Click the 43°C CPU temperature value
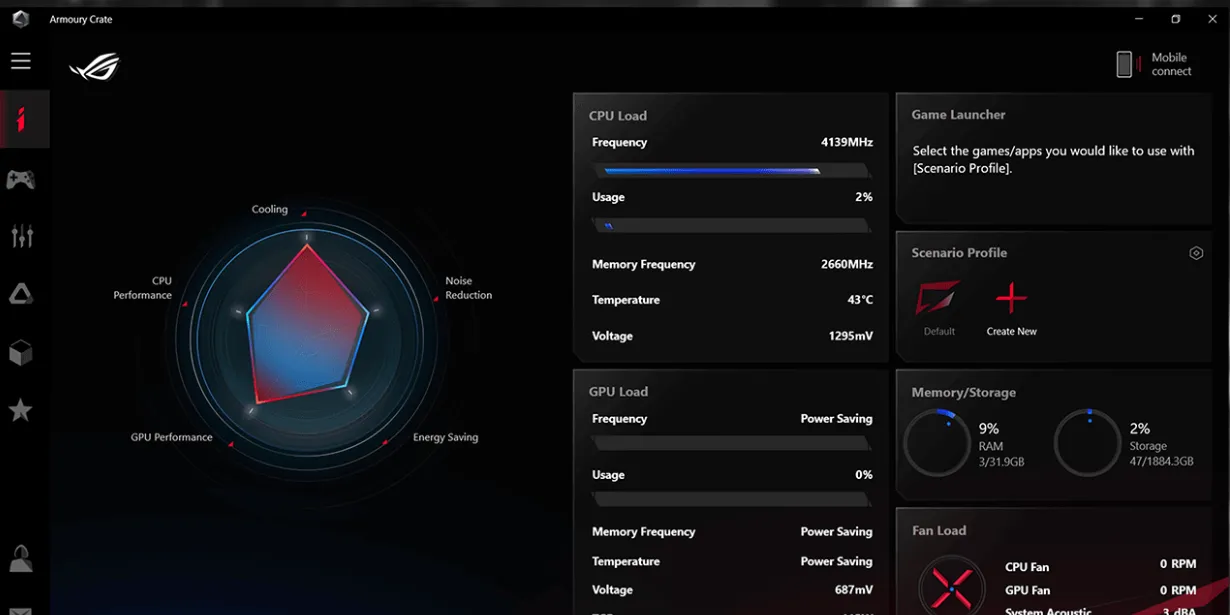Screen dimensions: 1230x615 860,300
